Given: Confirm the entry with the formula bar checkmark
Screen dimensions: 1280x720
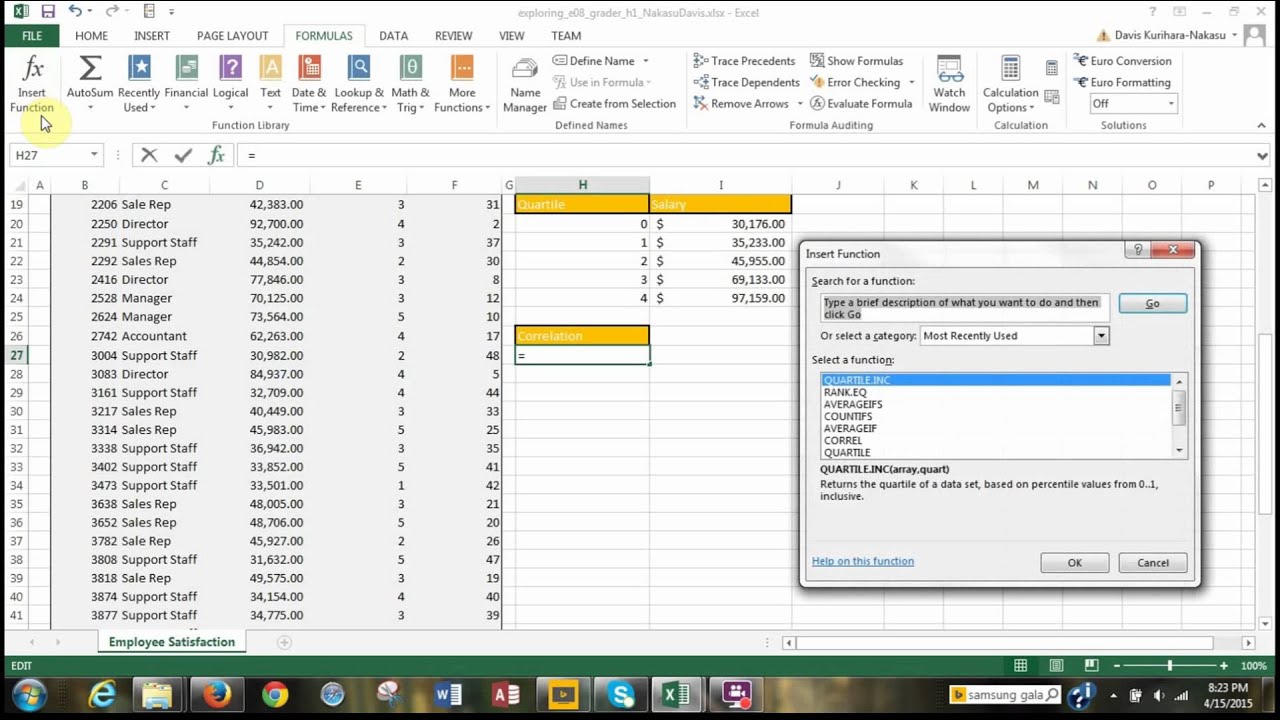Looking at the screenshot, I should (x=182, y=155).
